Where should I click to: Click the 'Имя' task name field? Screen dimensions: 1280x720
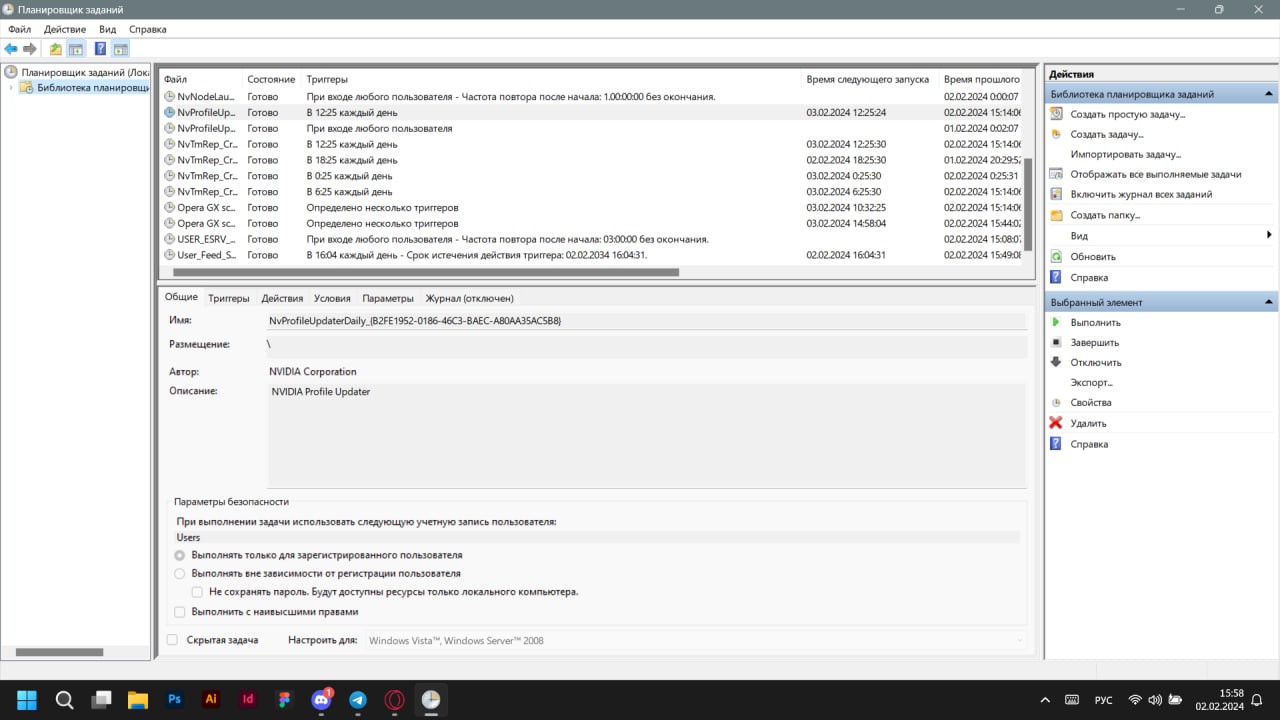[x=646, y=321]
